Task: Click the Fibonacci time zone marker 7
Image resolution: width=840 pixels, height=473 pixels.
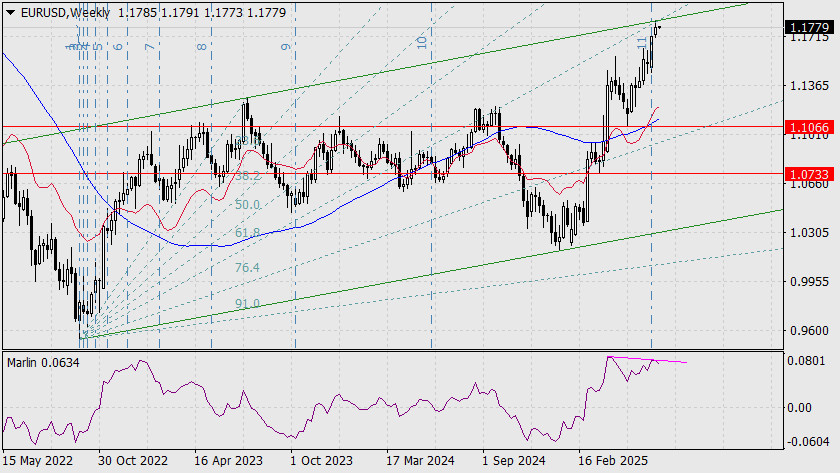Action: pyautogui.click(x=149, y=47)
